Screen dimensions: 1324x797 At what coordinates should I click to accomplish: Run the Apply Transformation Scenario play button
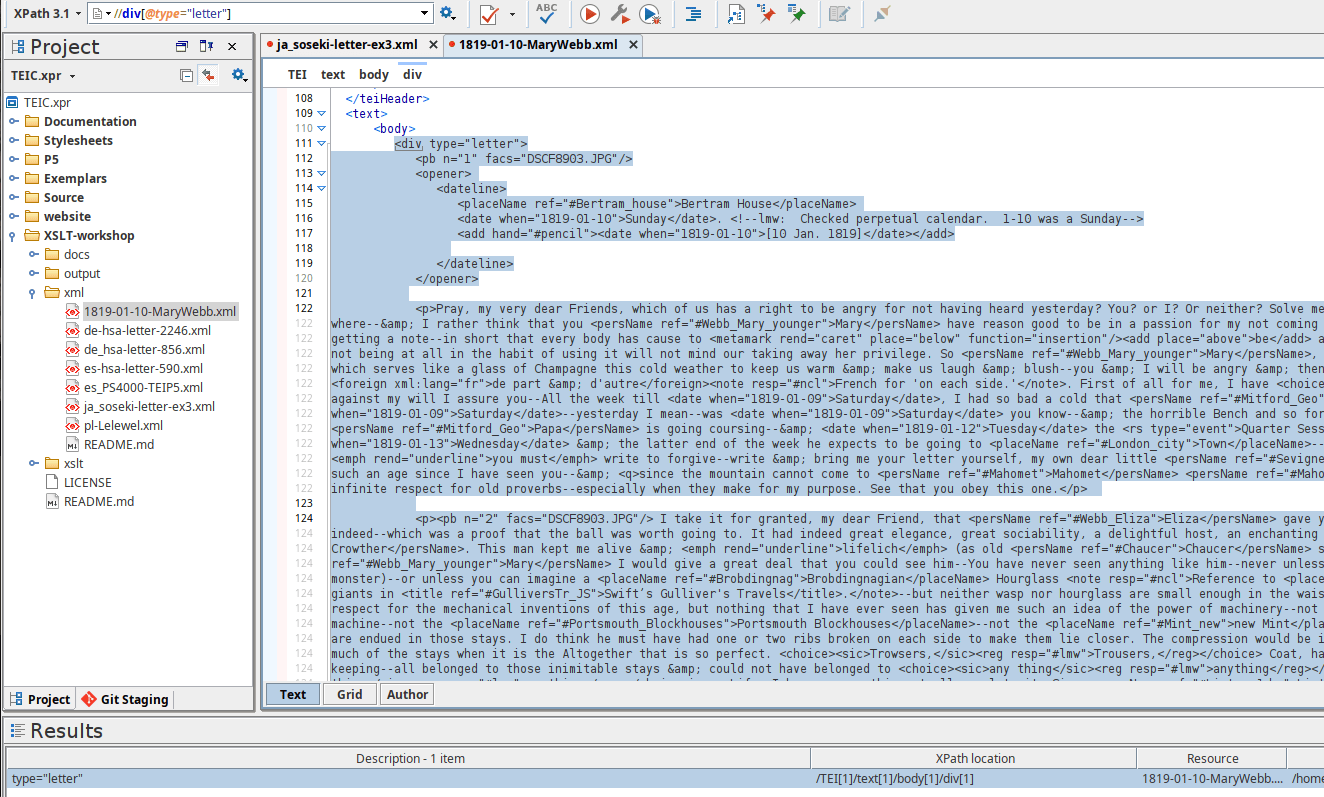pyautogui.click(x=590, y=14)
